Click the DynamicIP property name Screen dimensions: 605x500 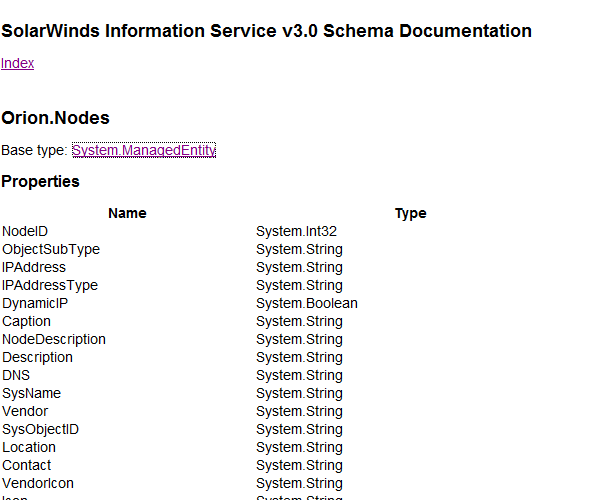35,303
